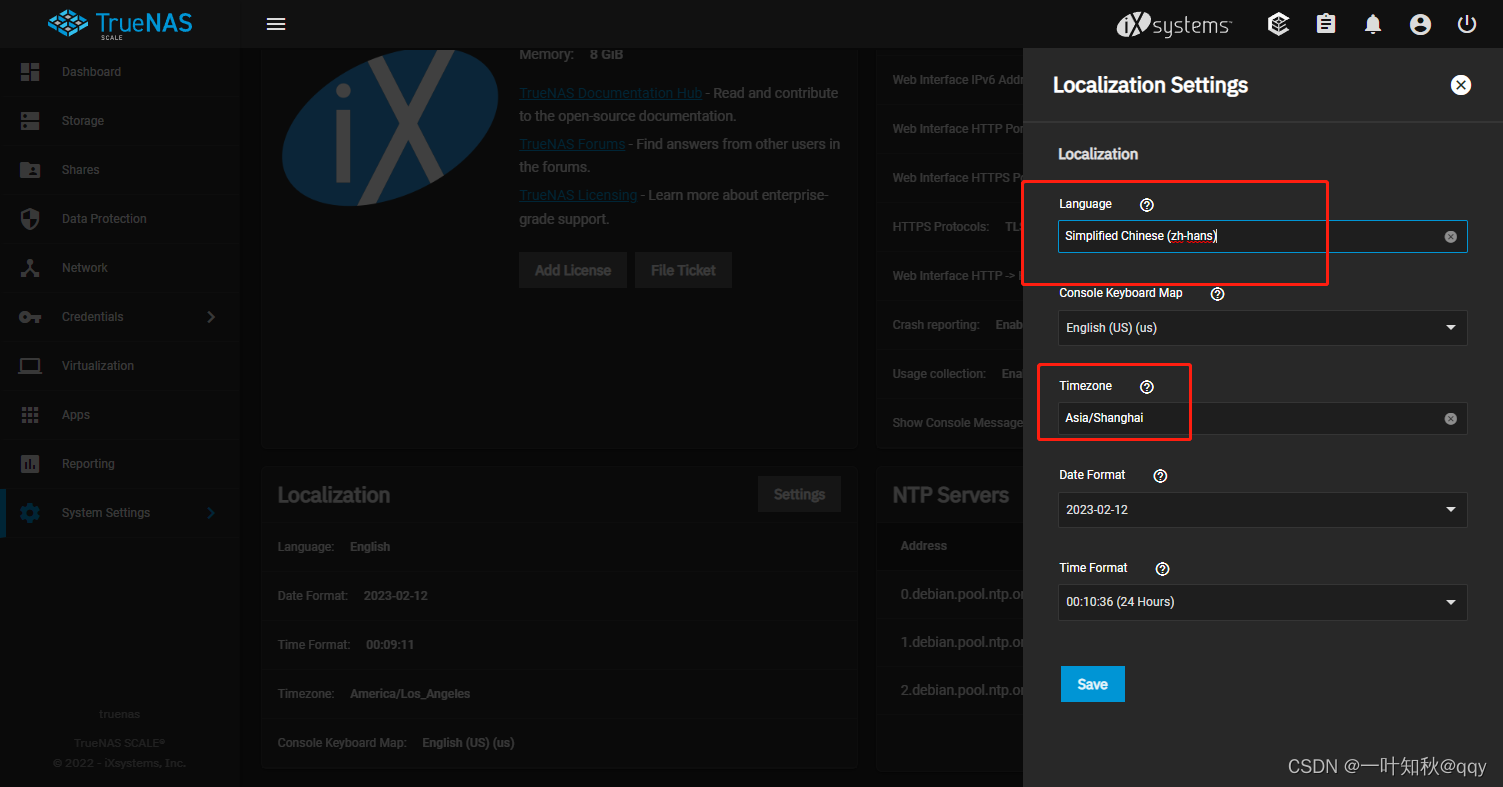Click the Apps grid icon
Screen dimensions: 1503x787
[x=30, y=415]
